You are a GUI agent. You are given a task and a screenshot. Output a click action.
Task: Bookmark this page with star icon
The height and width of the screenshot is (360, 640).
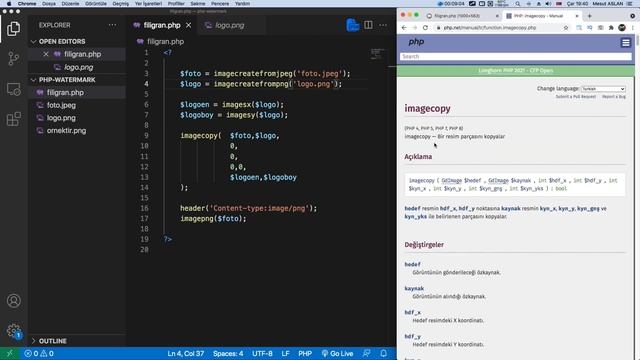[566, 28]
